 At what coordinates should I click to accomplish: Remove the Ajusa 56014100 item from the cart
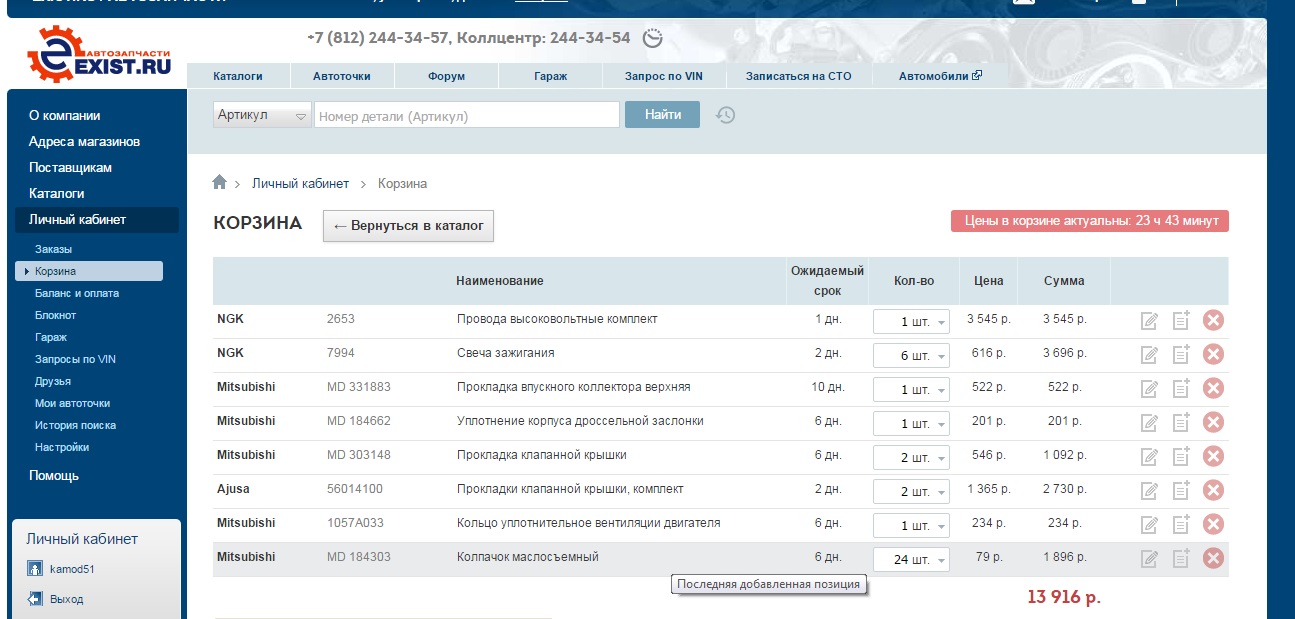(1213, 490)
